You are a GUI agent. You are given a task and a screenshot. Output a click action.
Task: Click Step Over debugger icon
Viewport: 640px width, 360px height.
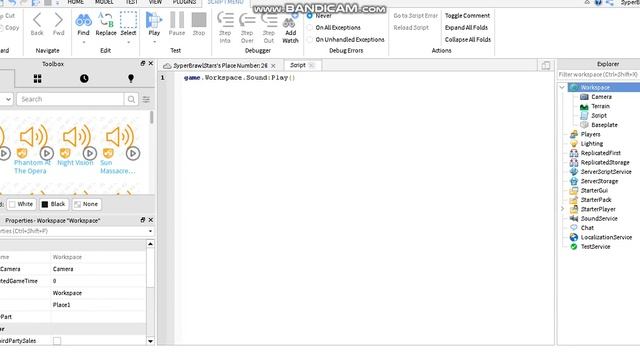pos(247,20)
